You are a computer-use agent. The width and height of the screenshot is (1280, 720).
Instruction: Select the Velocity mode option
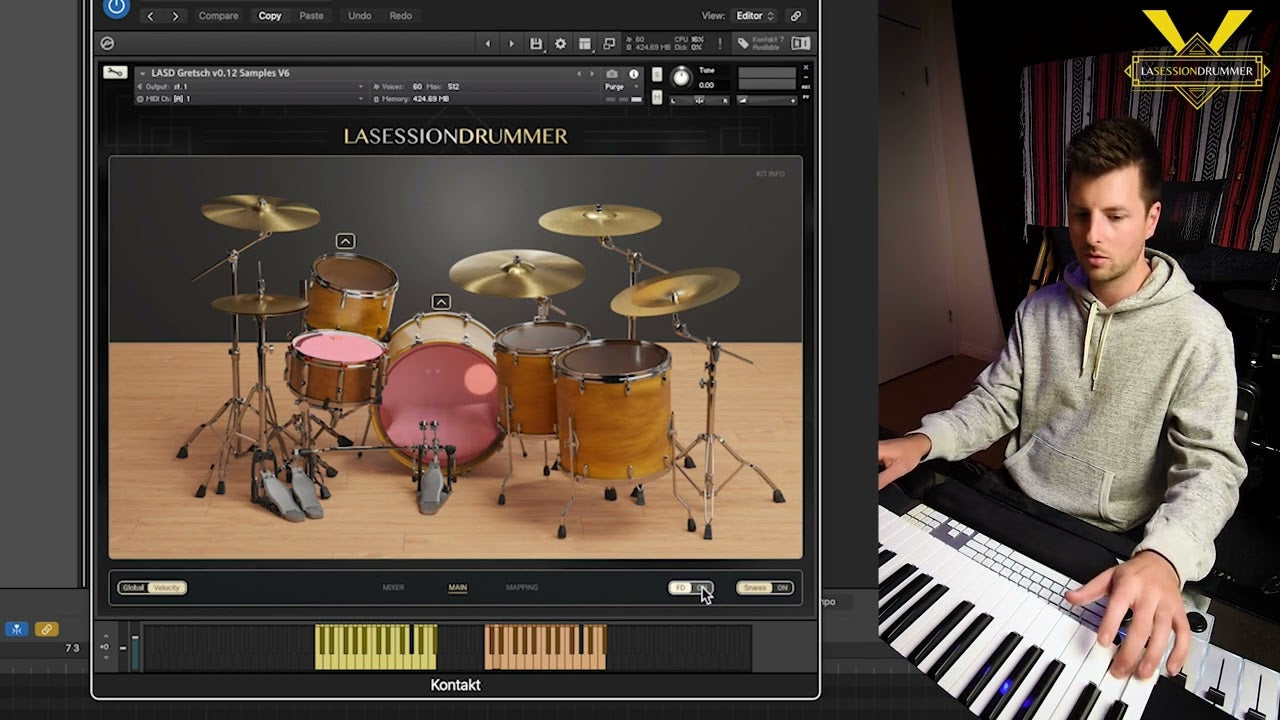167,588
